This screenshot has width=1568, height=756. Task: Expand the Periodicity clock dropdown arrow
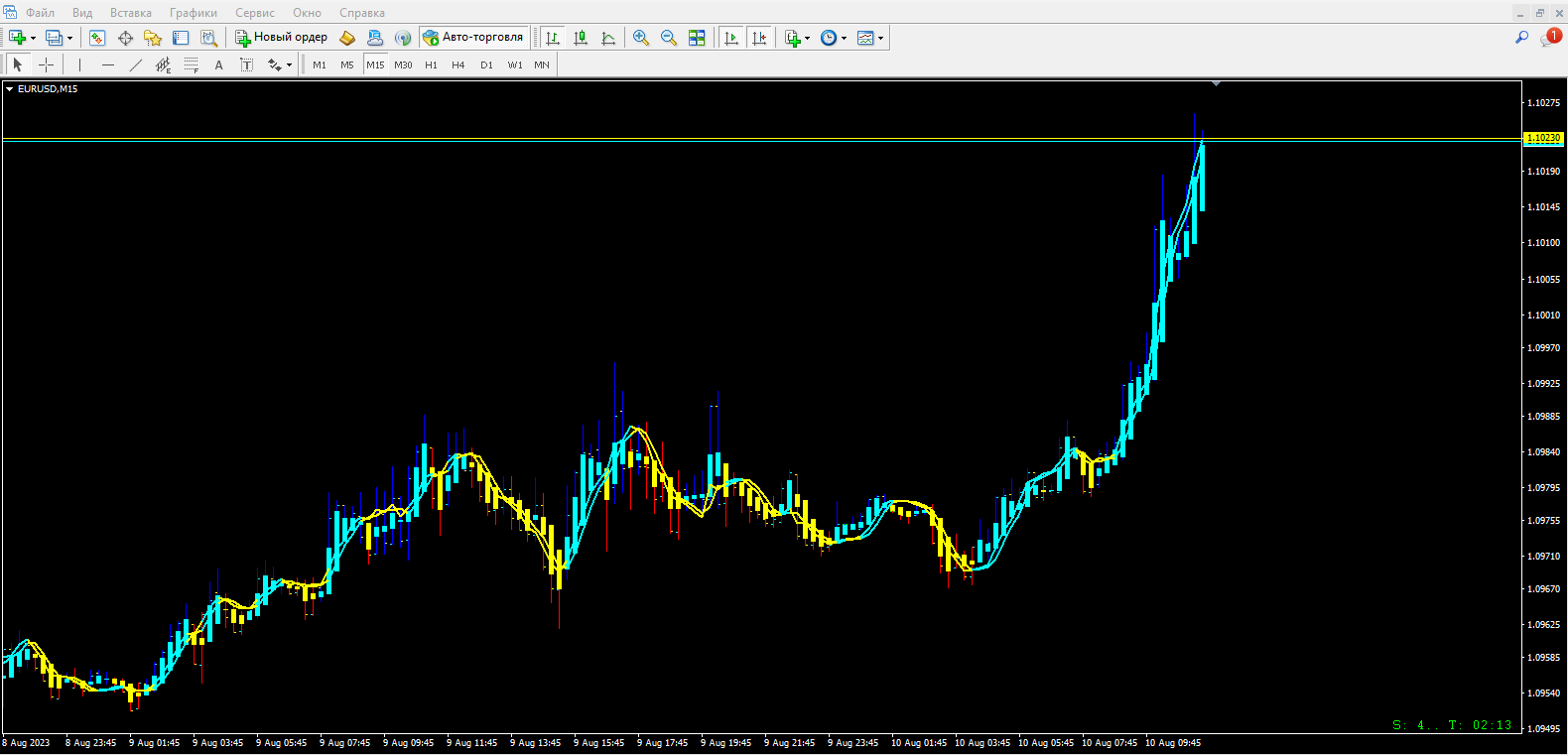pos(845,38)
